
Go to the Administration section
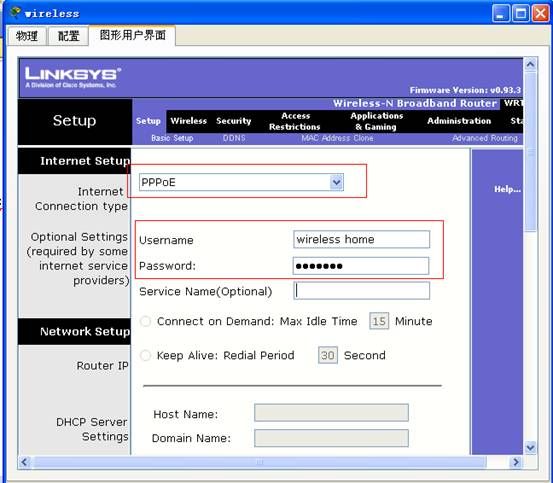tap(459, 121)
